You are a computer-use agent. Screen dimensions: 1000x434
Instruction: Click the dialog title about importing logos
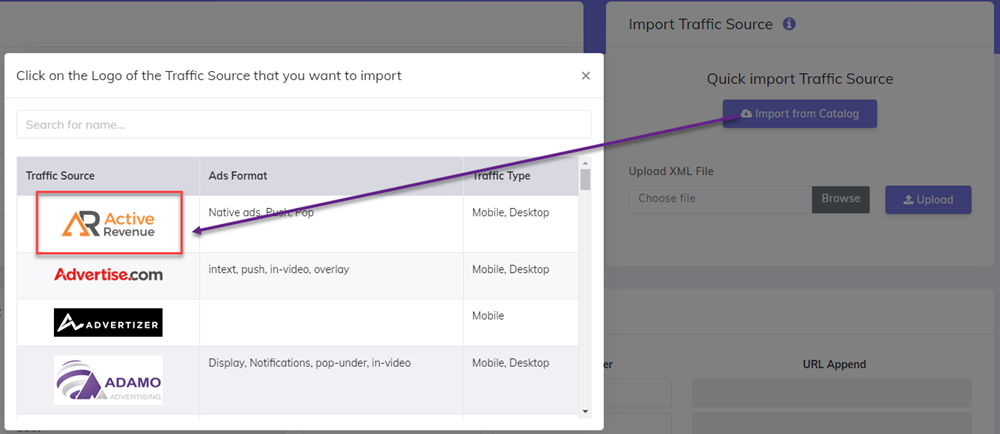[x=209, y=76]
